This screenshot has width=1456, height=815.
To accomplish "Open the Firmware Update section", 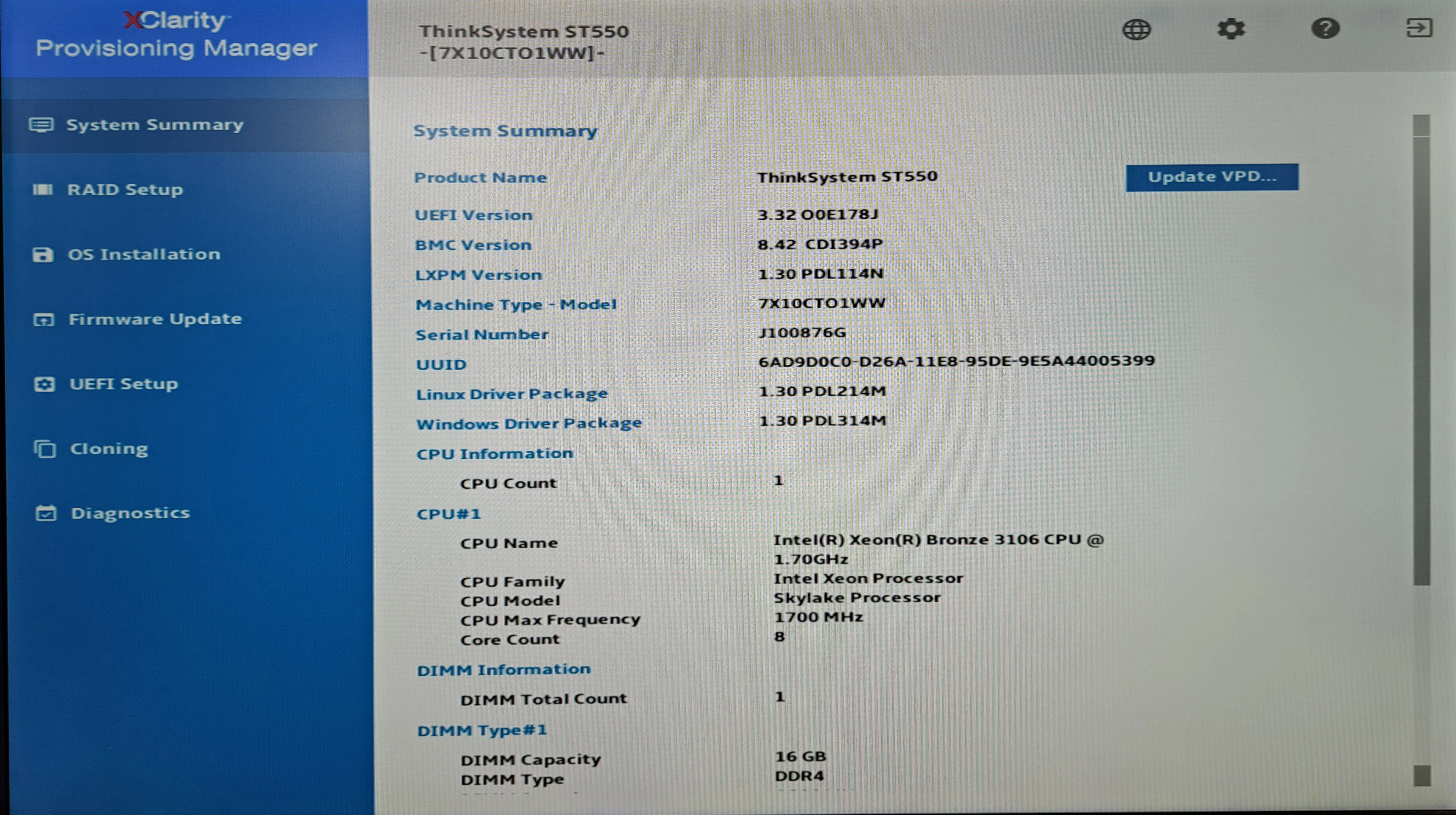I will point(155,320).
